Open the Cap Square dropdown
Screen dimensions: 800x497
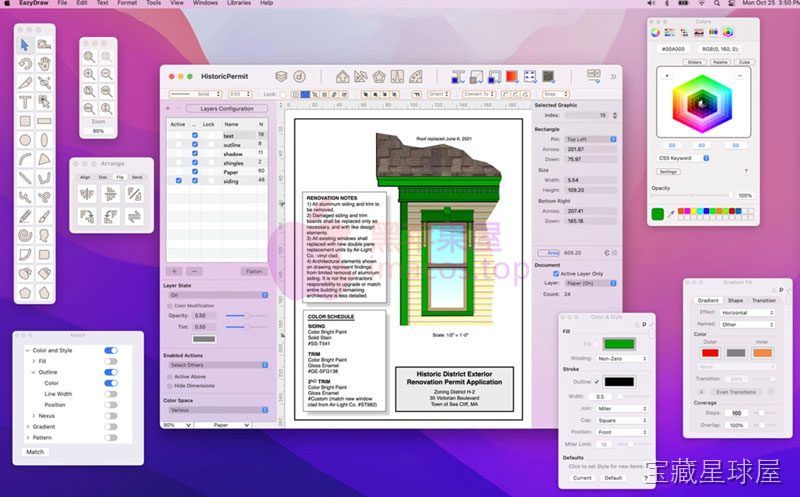(x=622, y=420)
